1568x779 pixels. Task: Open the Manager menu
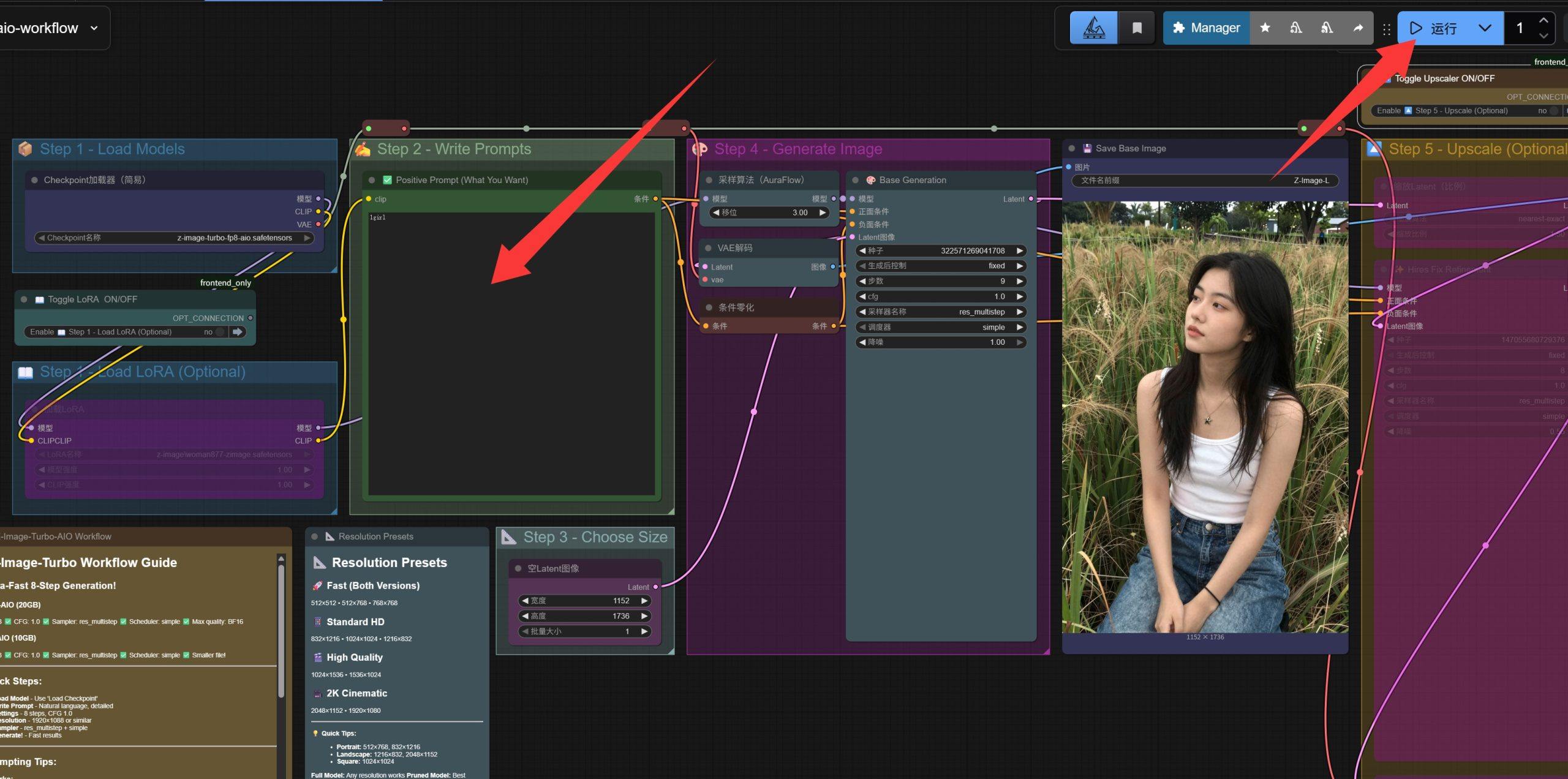[x=1206, y=28]
